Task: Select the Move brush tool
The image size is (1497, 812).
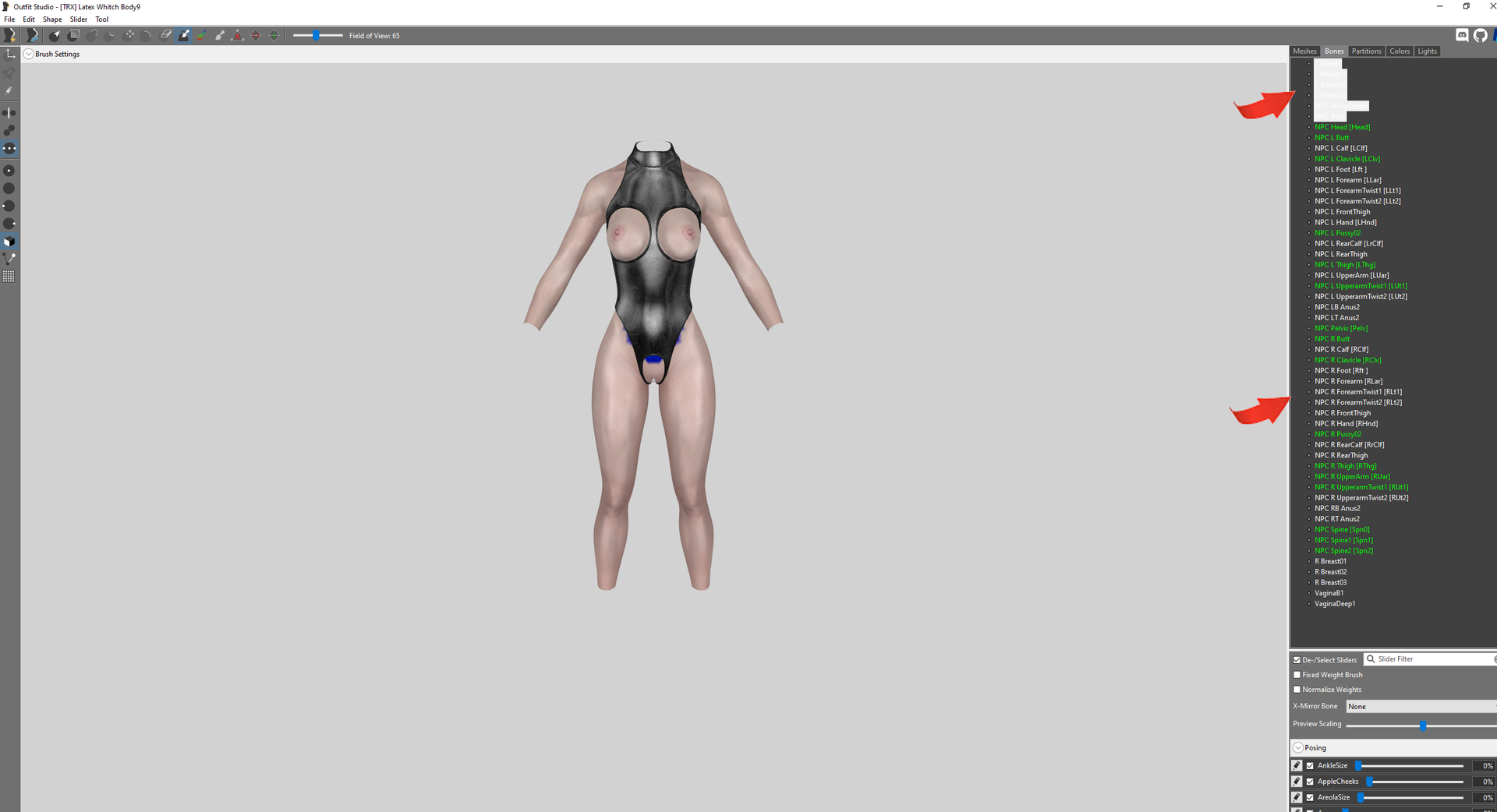Action: click(129, 35)
